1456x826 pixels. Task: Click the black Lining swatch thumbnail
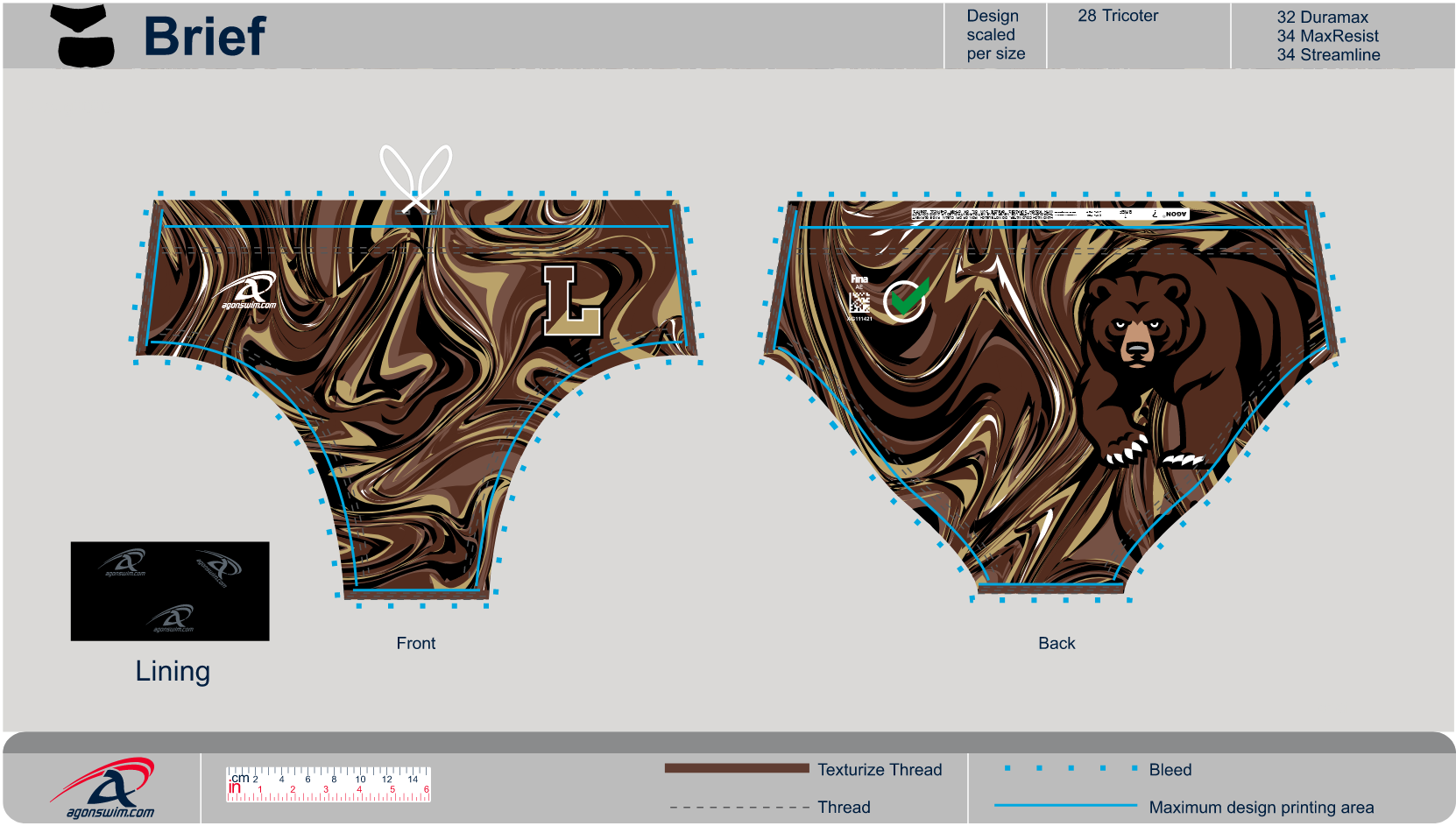[x=170, y=591]
